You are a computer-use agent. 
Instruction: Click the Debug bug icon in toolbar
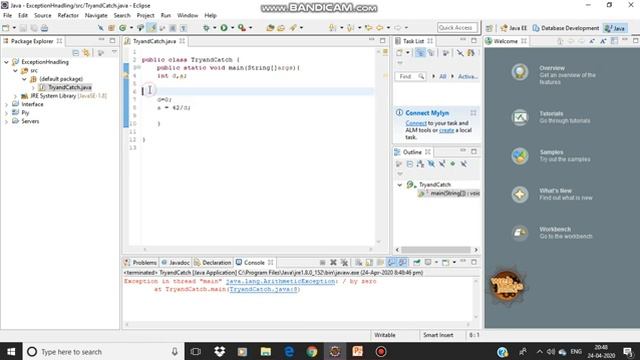pos(206,28)
